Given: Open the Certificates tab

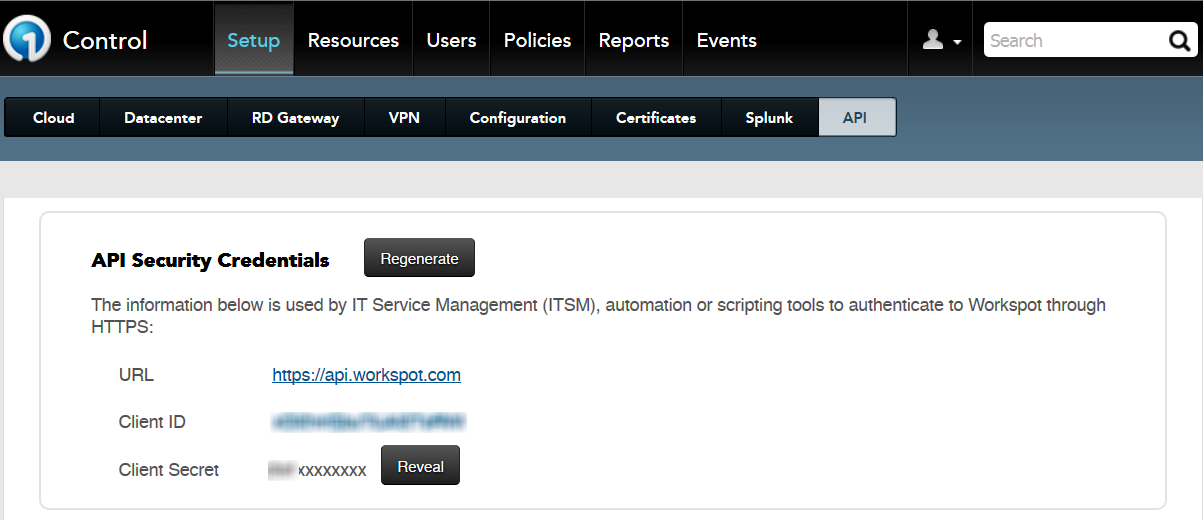Looking at the screenshot, I should [656, 117].
